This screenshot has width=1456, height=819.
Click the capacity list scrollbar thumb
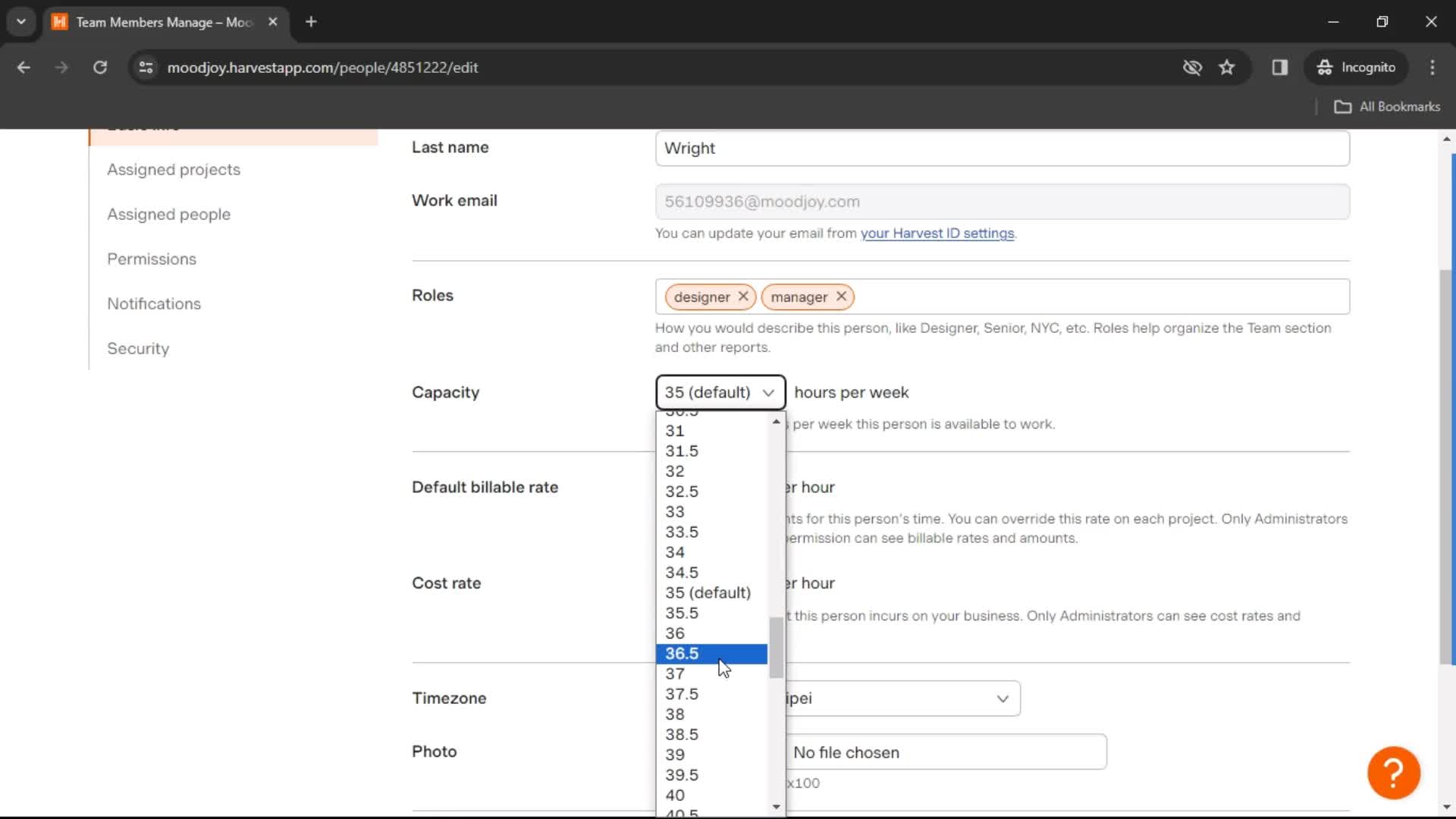point(776,648)
